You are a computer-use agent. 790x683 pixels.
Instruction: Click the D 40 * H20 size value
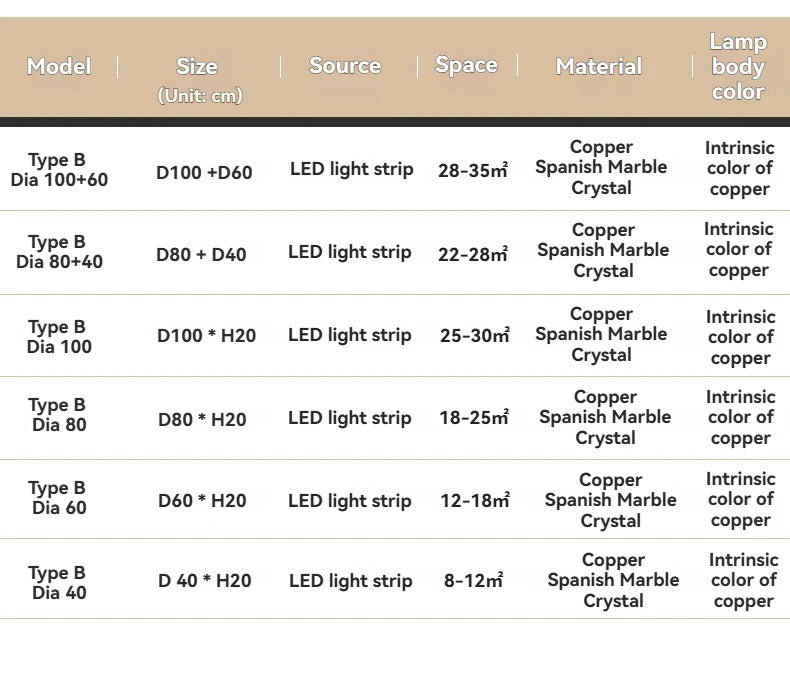[205, 581]
